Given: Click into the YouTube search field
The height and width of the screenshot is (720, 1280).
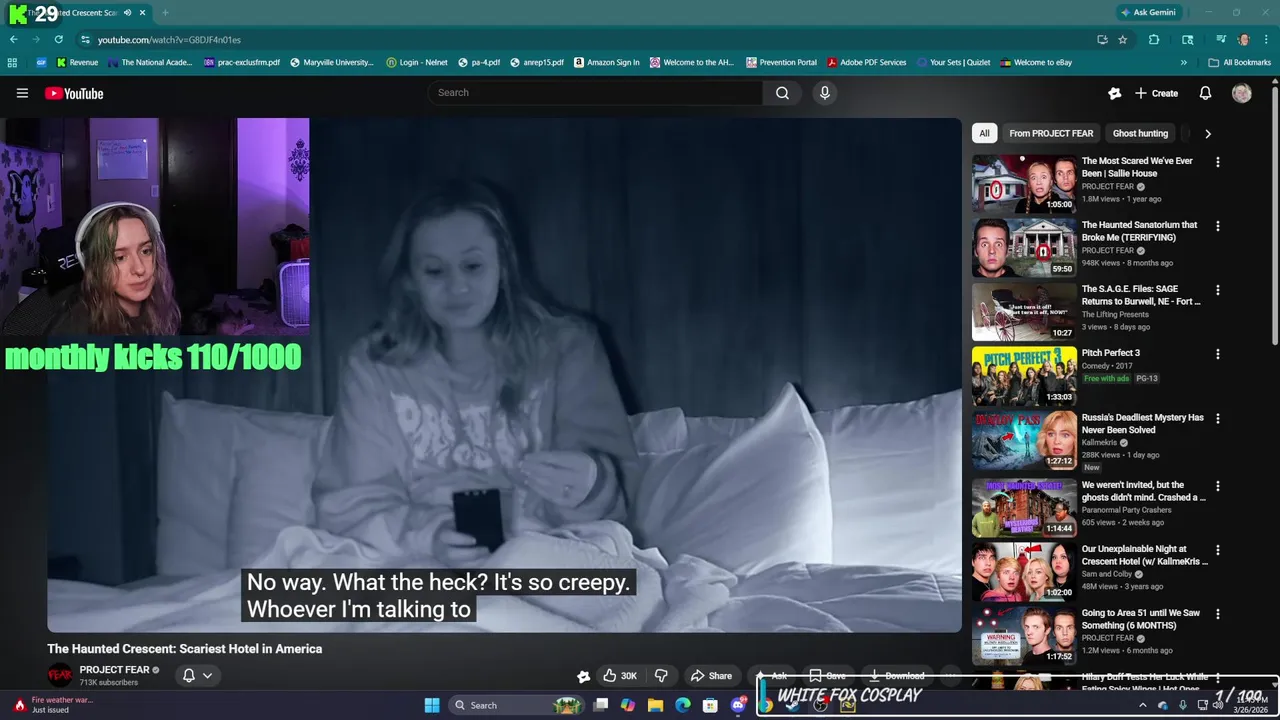Looking at the screenshot, I should 595,93.
